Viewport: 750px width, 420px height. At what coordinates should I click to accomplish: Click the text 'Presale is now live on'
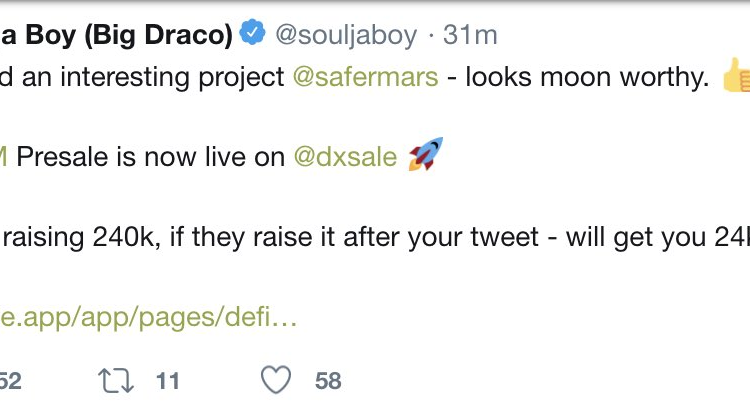pos(151,158)
